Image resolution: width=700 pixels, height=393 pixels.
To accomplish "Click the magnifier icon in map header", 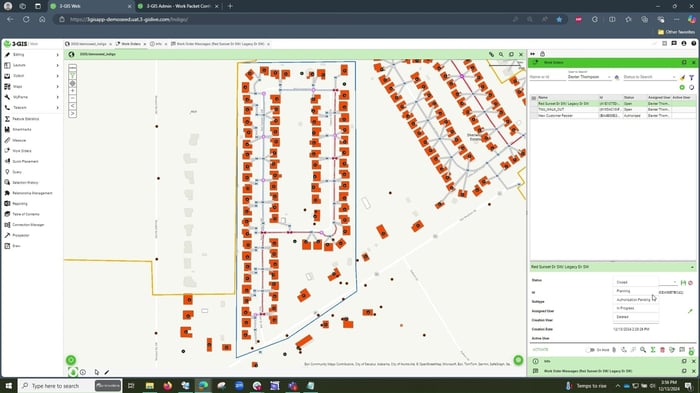I will point(501,54).
